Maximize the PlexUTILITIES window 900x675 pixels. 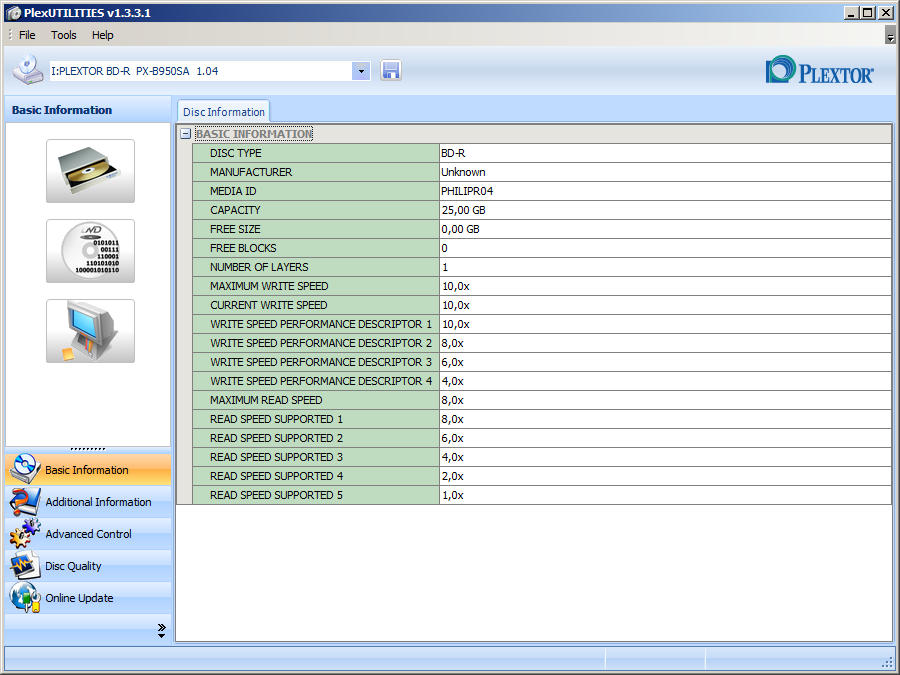[x=868, y=13]
